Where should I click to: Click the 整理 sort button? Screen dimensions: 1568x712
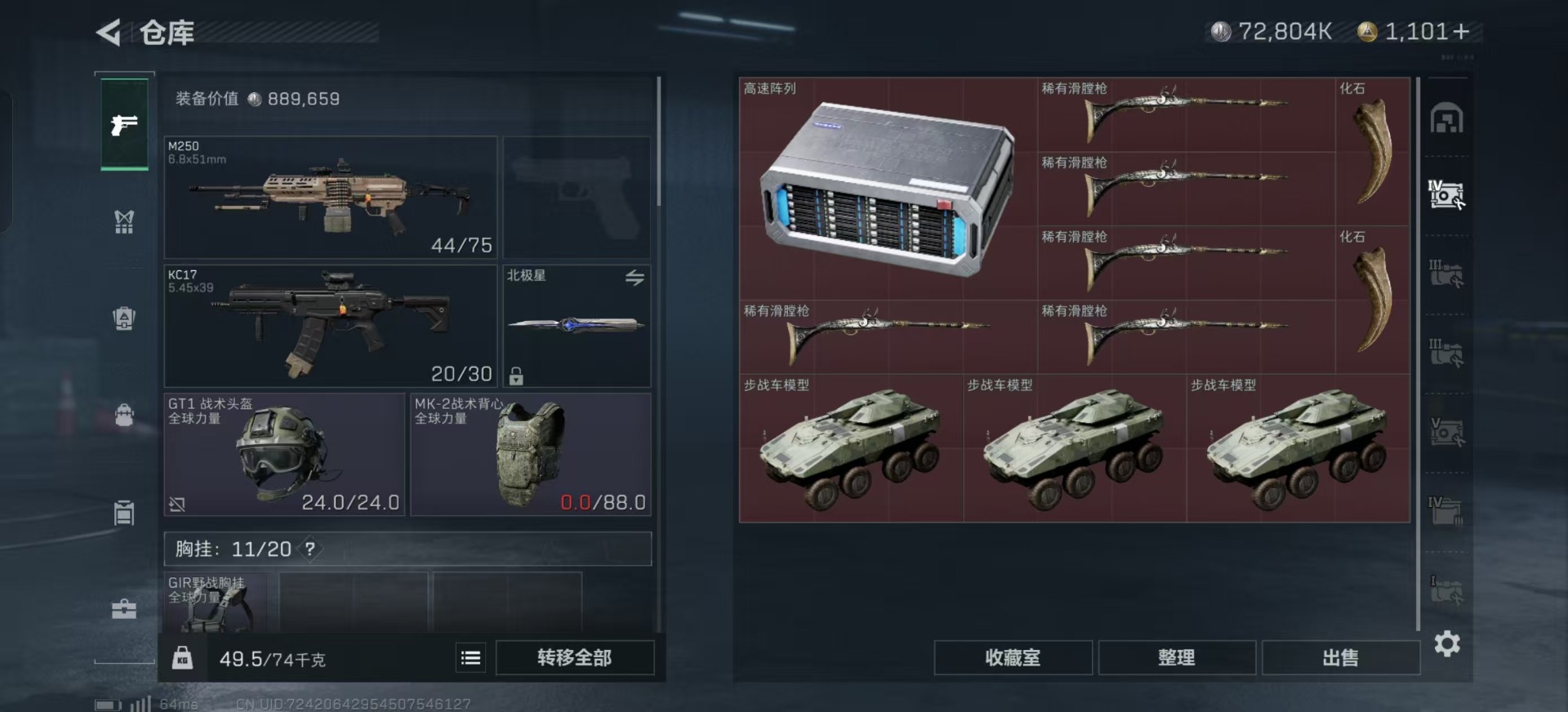(x=1177, y=658)
